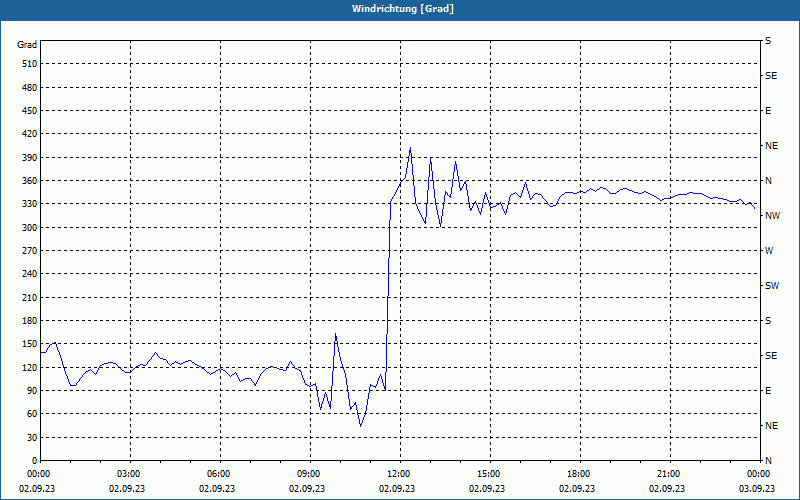Click the 09:00 time label on x-axis

tap(309, 474)
